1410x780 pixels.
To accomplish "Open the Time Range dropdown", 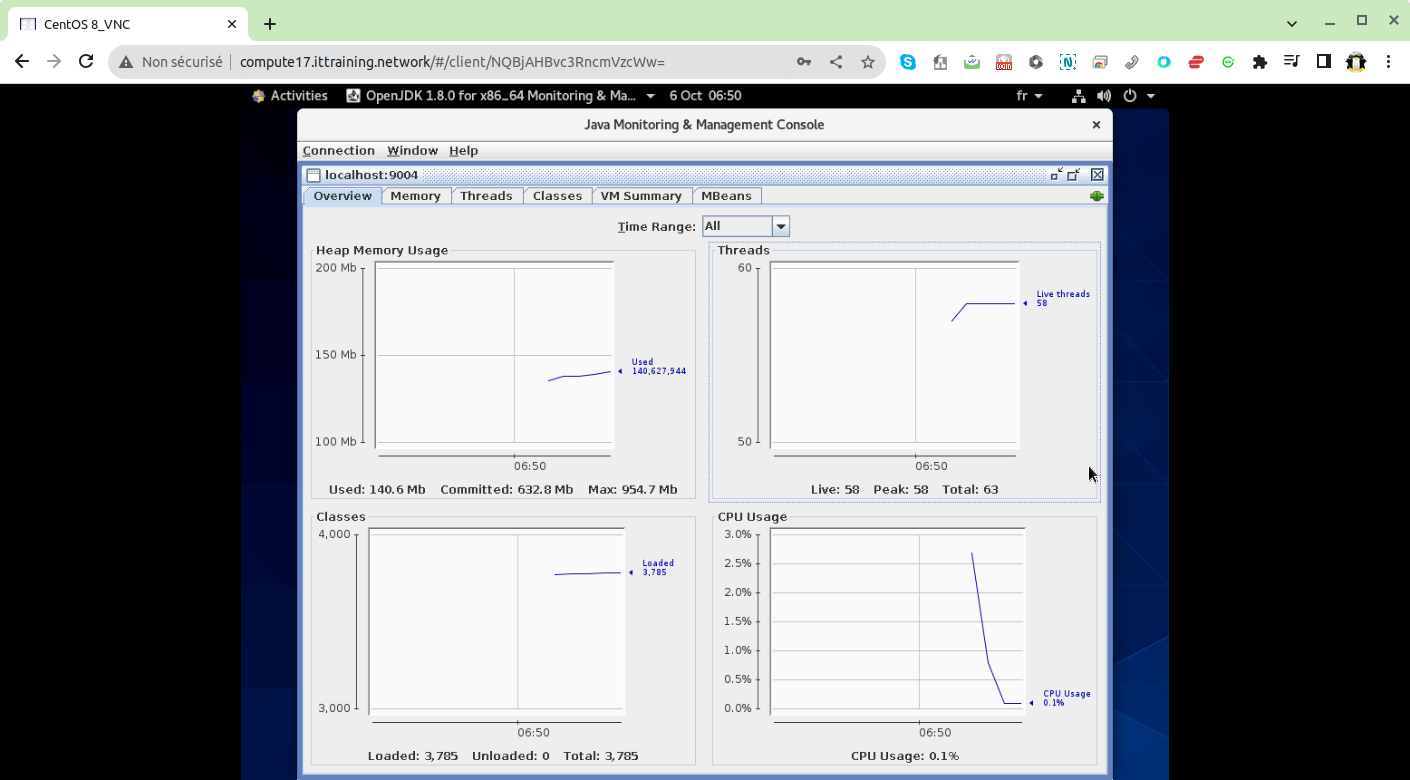I will (746, 227).
